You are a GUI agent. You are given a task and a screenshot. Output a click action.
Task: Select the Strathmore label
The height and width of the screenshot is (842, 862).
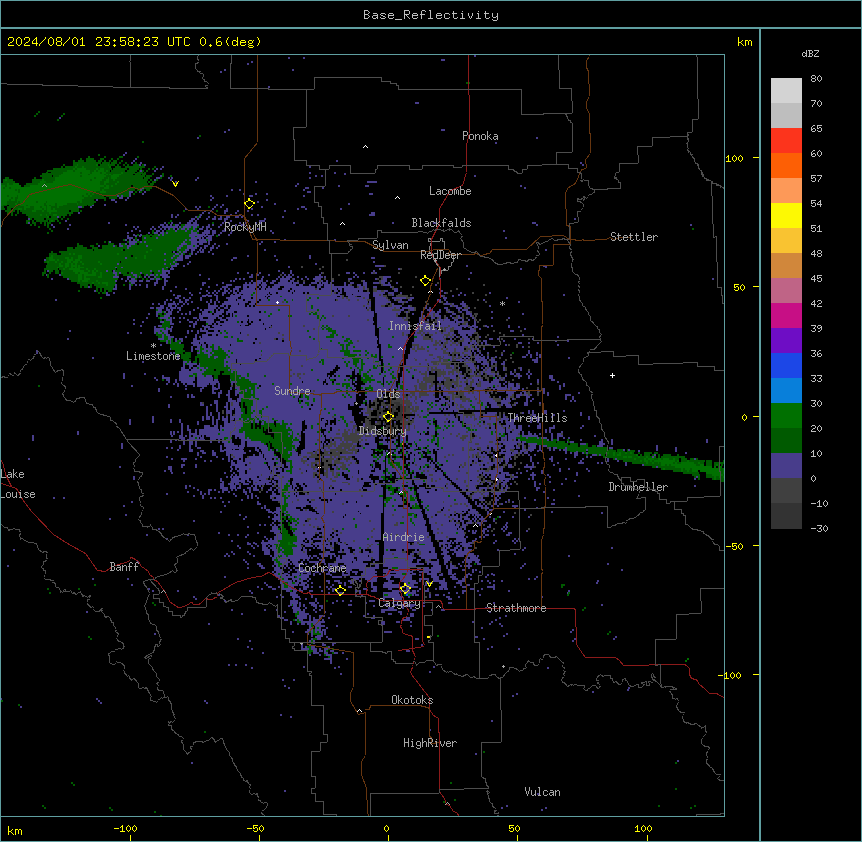(516, 608)
